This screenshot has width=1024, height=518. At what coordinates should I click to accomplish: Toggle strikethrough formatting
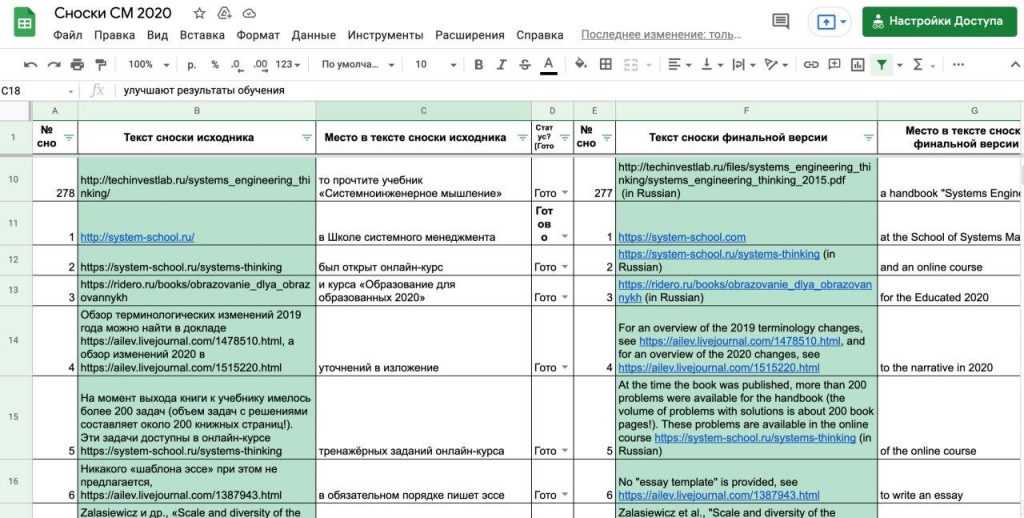(524, 65)
